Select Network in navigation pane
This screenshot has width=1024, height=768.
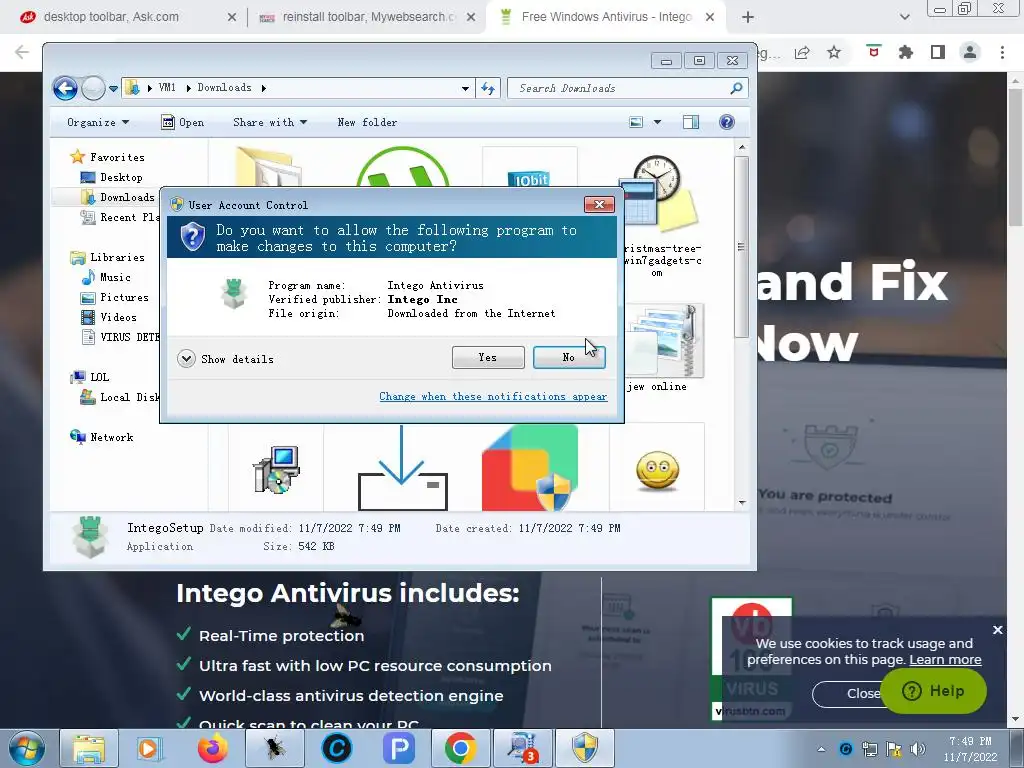point(102,437)
